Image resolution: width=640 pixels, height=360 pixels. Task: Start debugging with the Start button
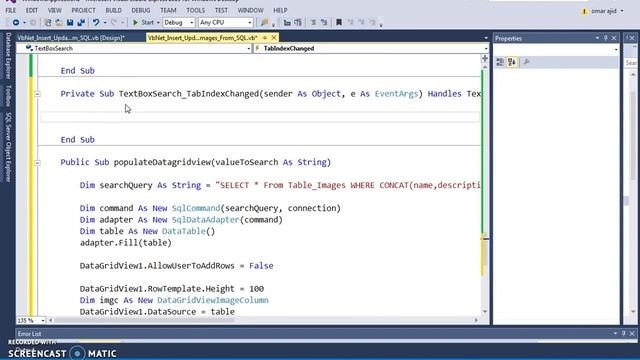(x=143, y=22)
